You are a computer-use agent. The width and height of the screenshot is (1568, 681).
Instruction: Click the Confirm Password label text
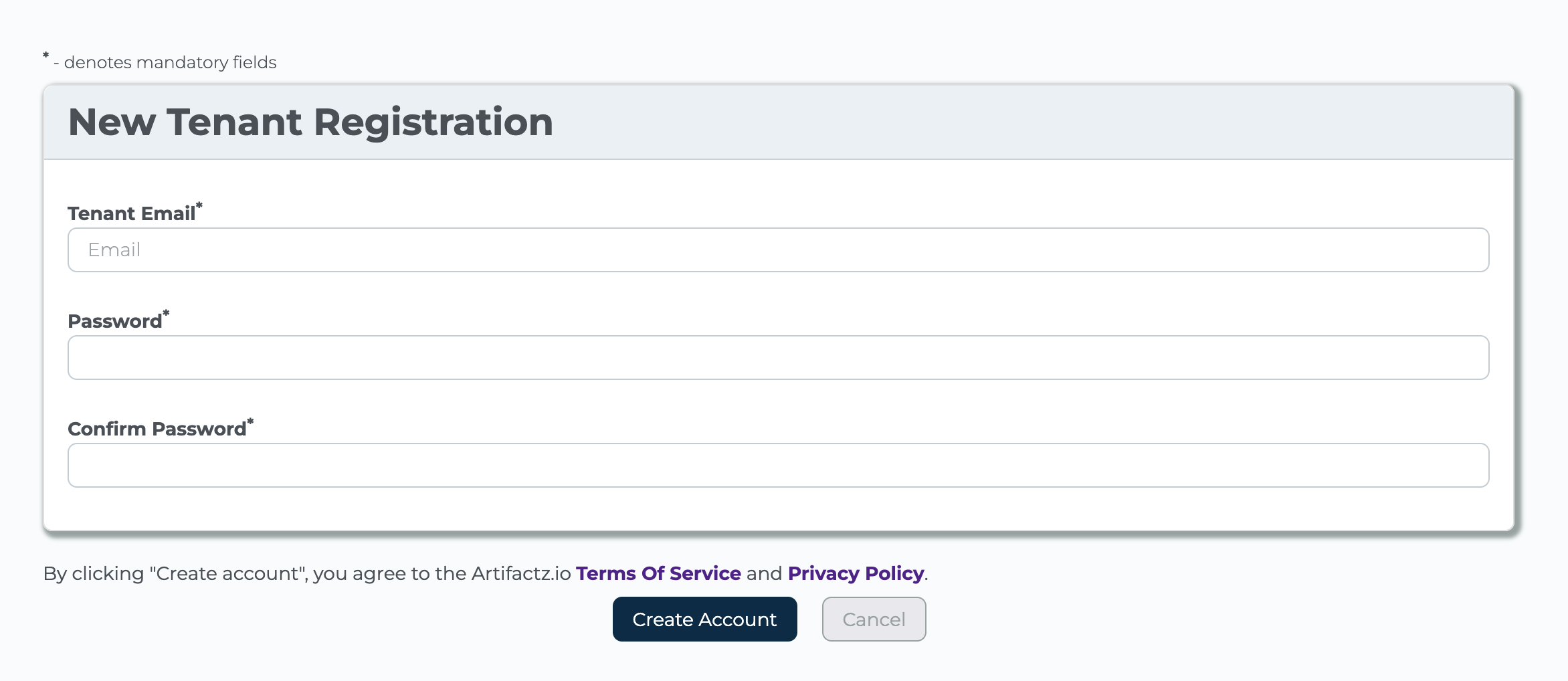[x=157, y=429]
